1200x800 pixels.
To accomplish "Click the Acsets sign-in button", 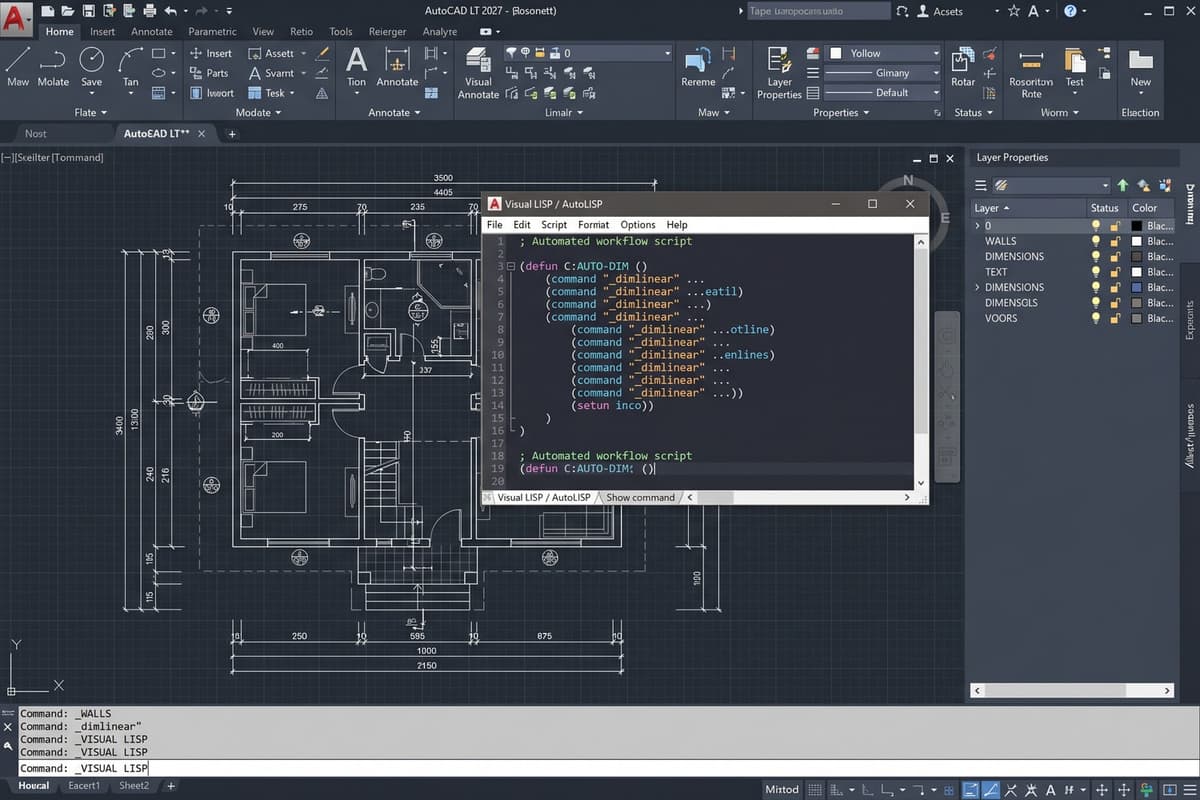I will coord(938,11).
